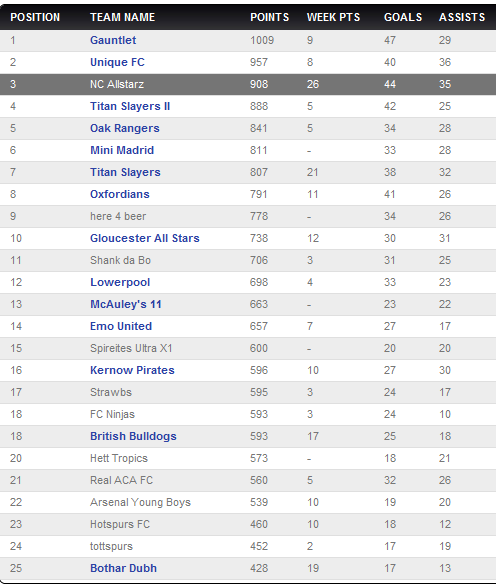The width and height of the screenshot is (496, 588).
Task: Click the Oak Rangers link
Action: pos(124,128)
